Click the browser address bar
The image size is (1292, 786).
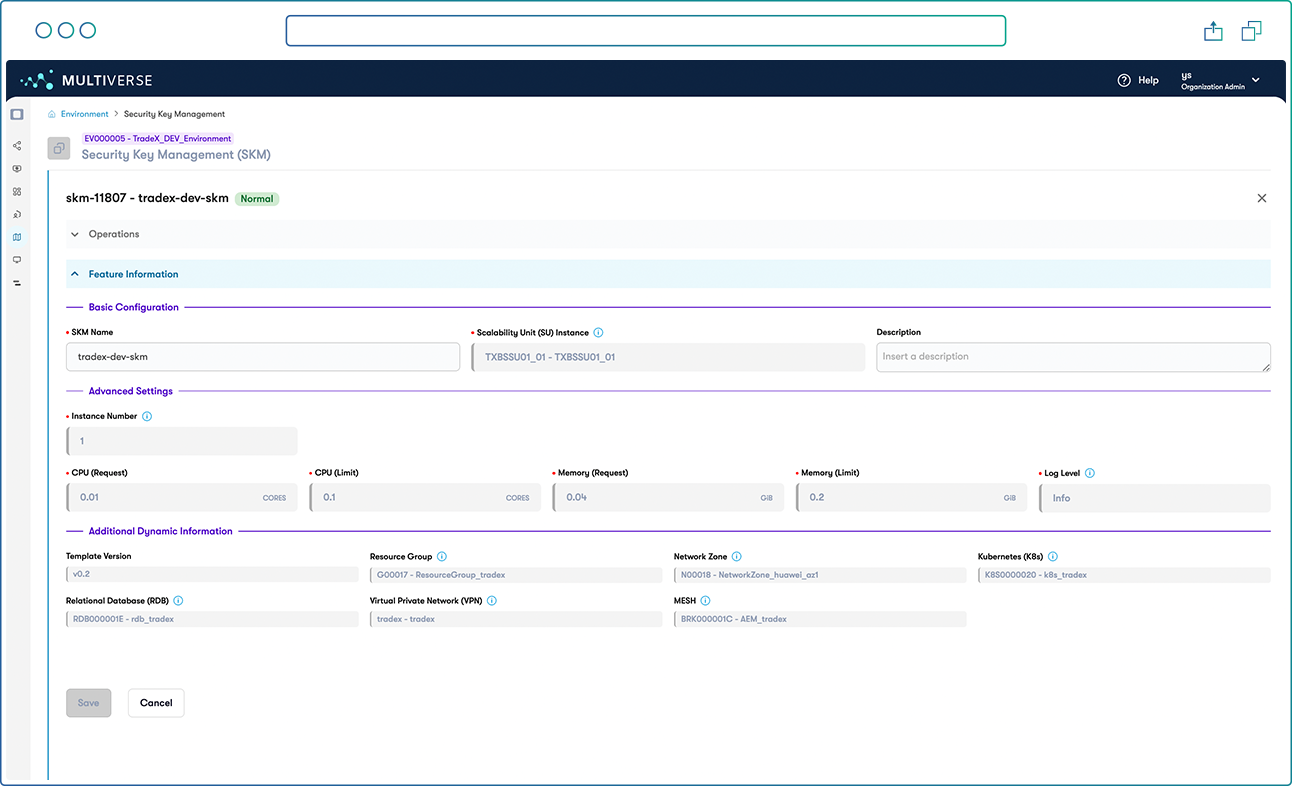(x=645, y=31)
